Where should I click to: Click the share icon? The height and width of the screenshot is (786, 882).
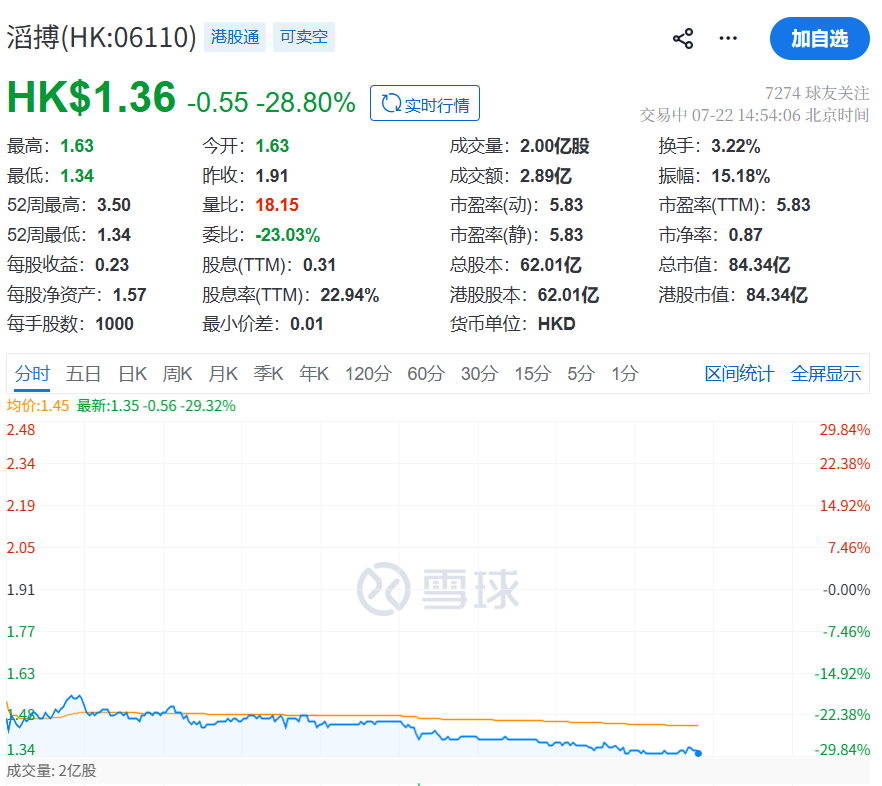[x=683, y=39]
